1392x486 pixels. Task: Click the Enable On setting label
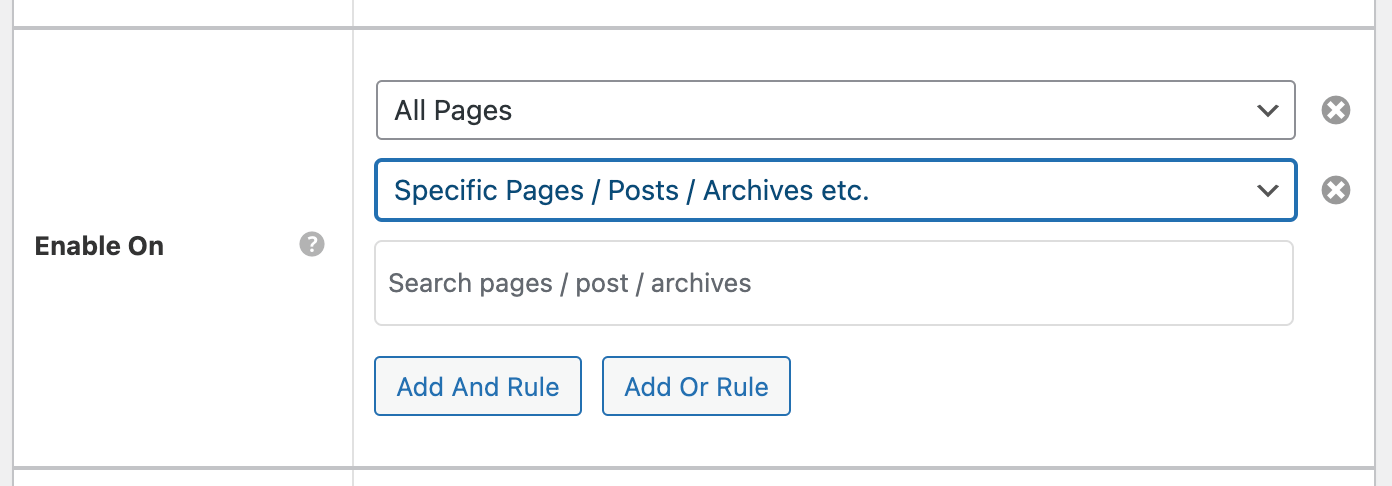tap(99, 246)
